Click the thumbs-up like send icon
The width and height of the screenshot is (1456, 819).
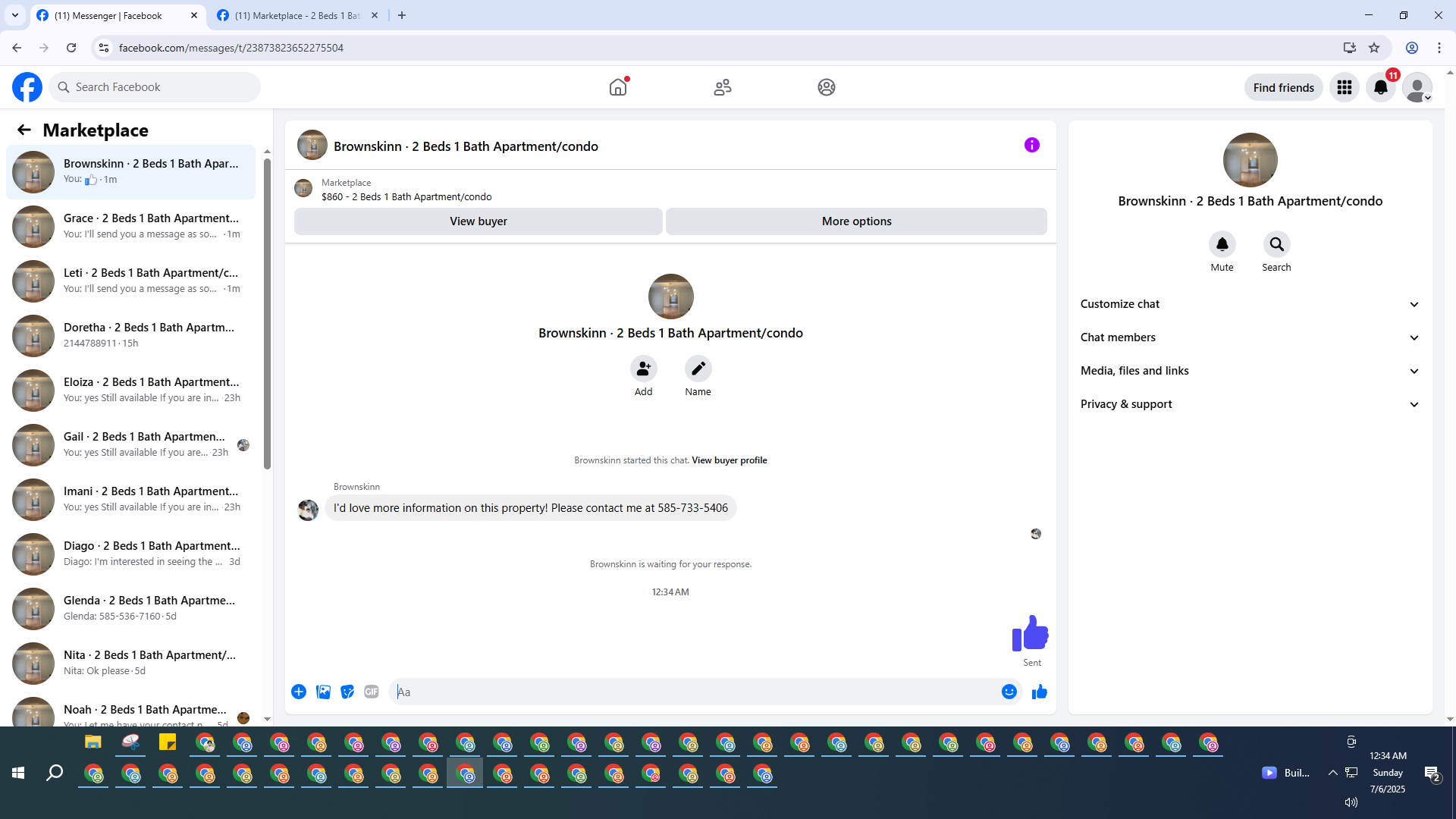tap(1039, 692)
